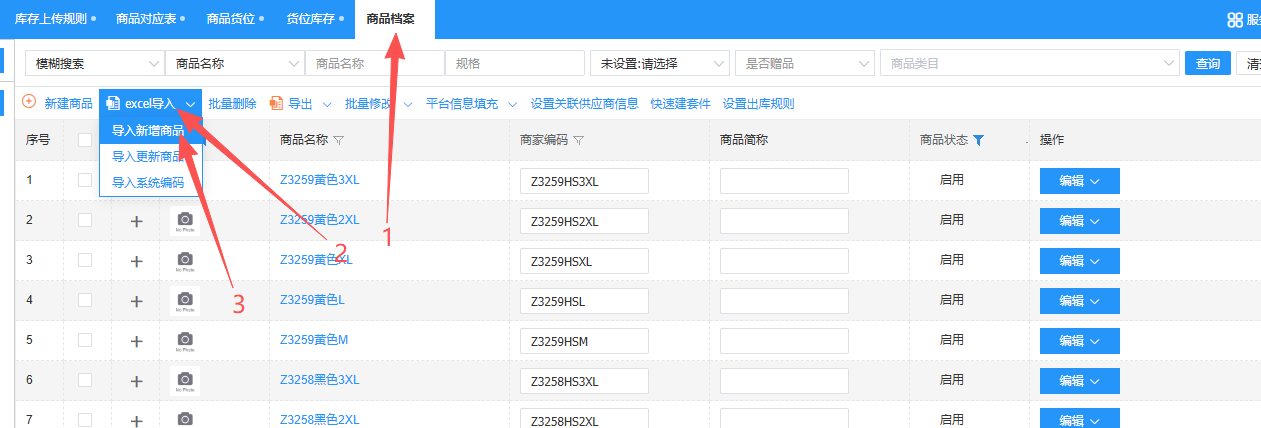Open the 模糊搜索 dropdown
1261x428 pixels.
click(95, 63)
